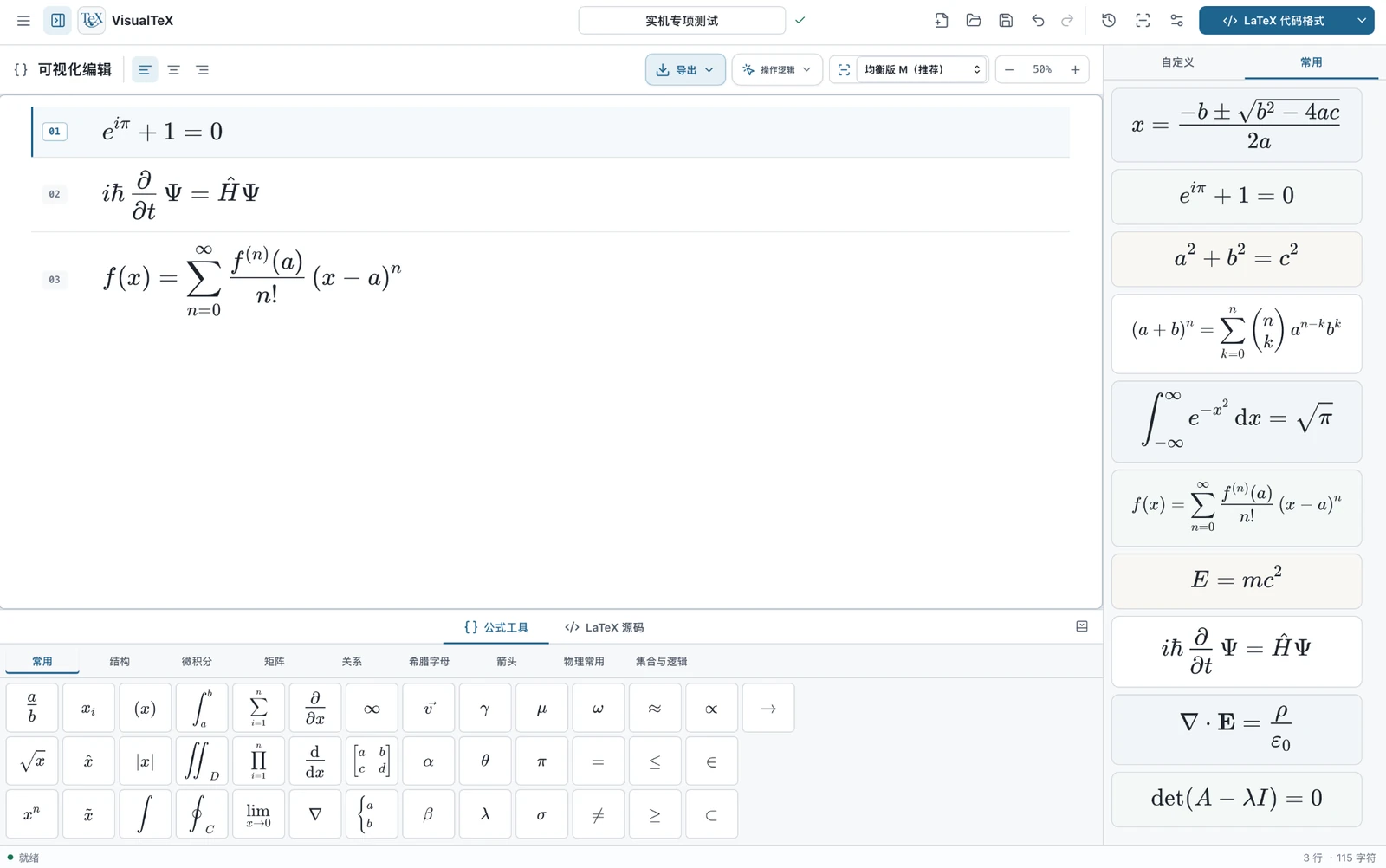Insert the E = mc² template

(x=1236, y=580)
